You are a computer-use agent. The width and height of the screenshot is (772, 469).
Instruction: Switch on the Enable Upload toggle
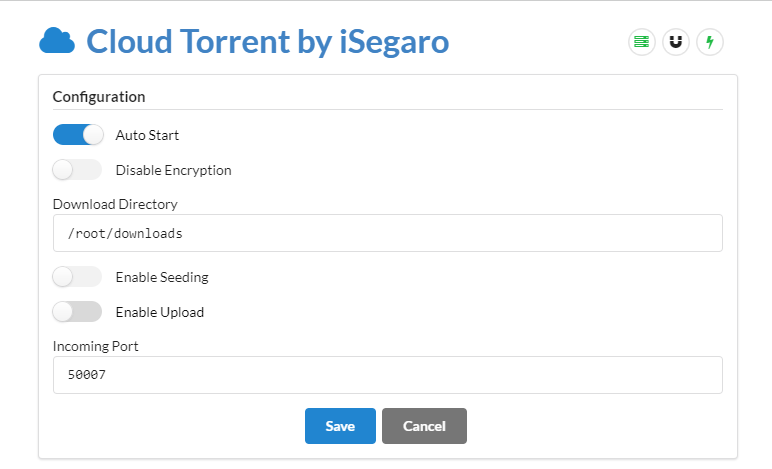click(78, 312)
